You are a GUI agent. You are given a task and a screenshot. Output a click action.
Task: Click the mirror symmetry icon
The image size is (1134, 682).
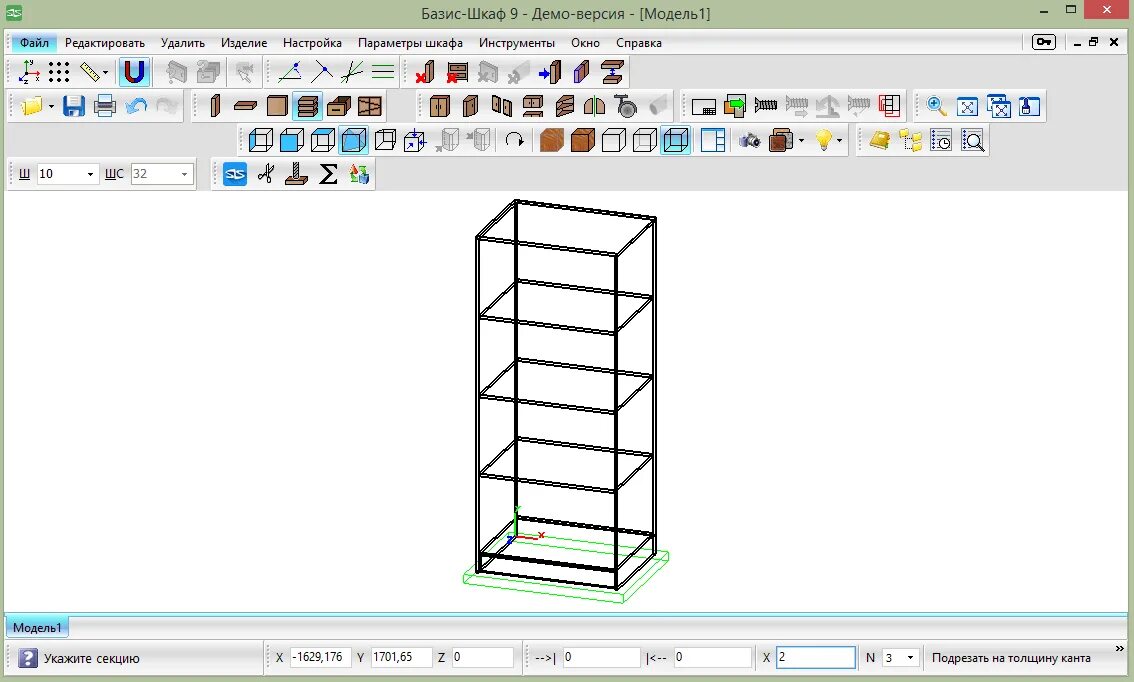coord(594,106)
